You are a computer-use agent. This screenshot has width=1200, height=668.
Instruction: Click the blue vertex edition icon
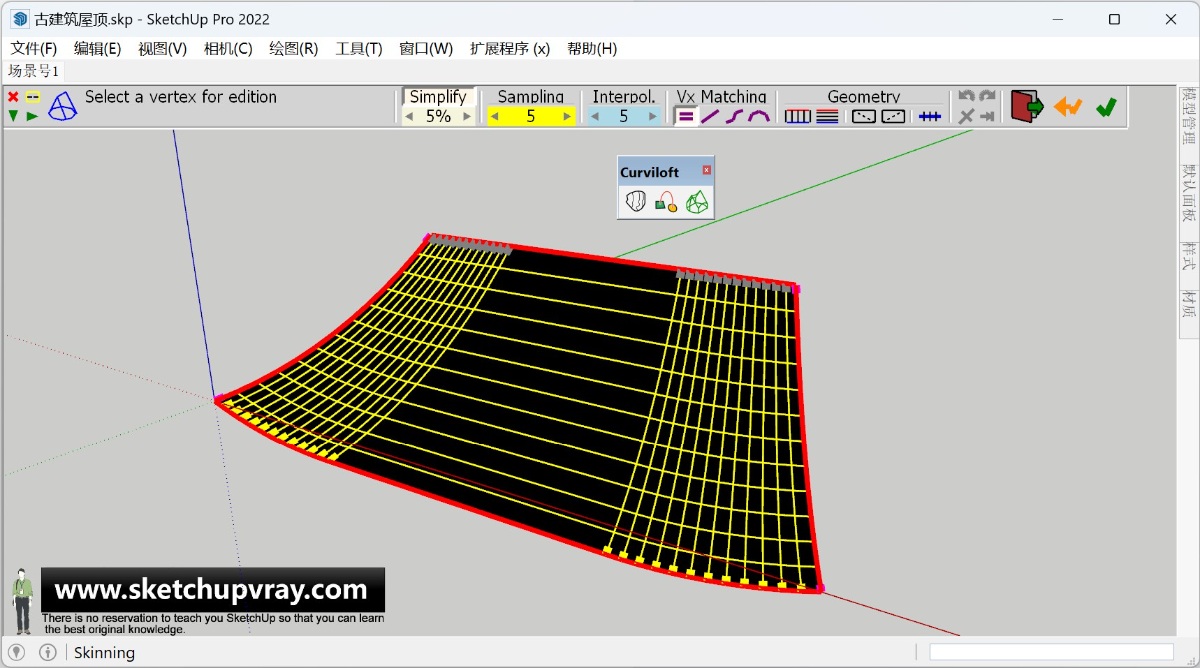[x=62, y=106]
